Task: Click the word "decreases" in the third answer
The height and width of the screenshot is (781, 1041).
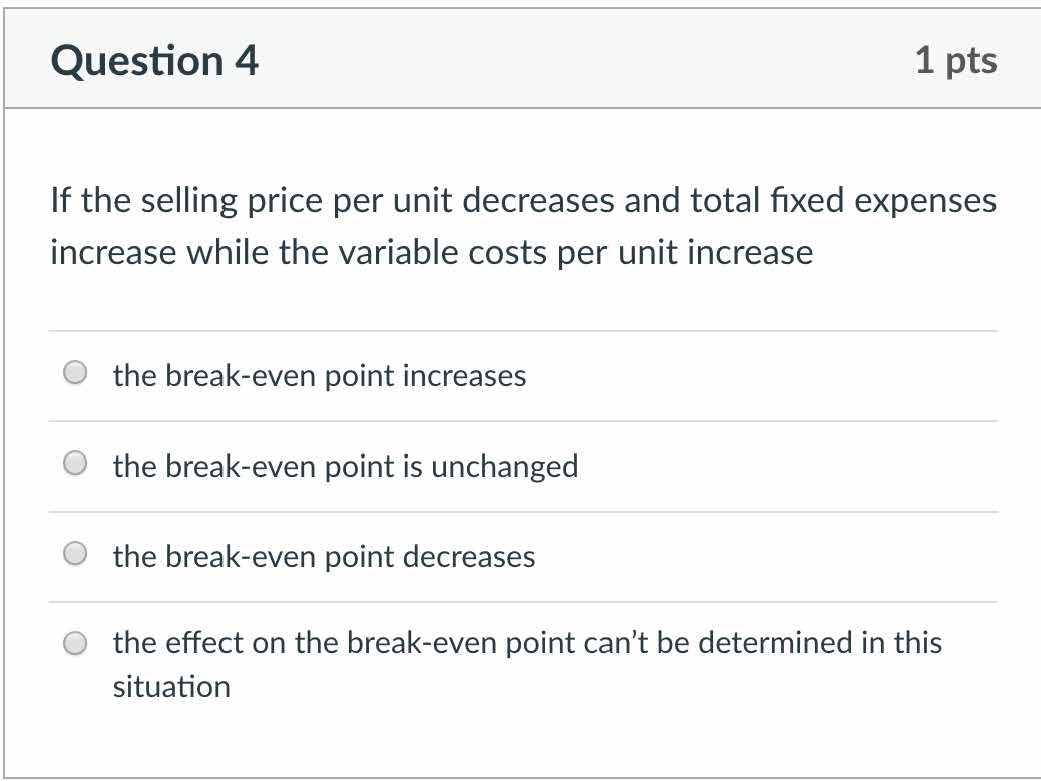Action: tap(468, 556)
